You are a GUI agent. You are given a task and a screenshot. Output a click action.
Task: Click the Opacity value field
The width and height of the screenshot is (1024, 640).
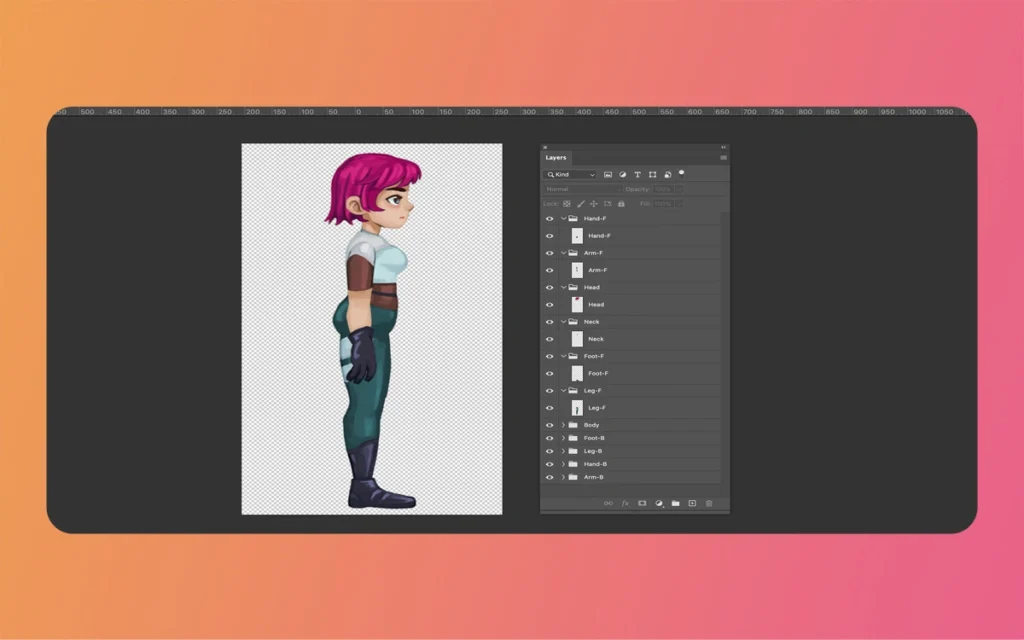pos(666,188)
